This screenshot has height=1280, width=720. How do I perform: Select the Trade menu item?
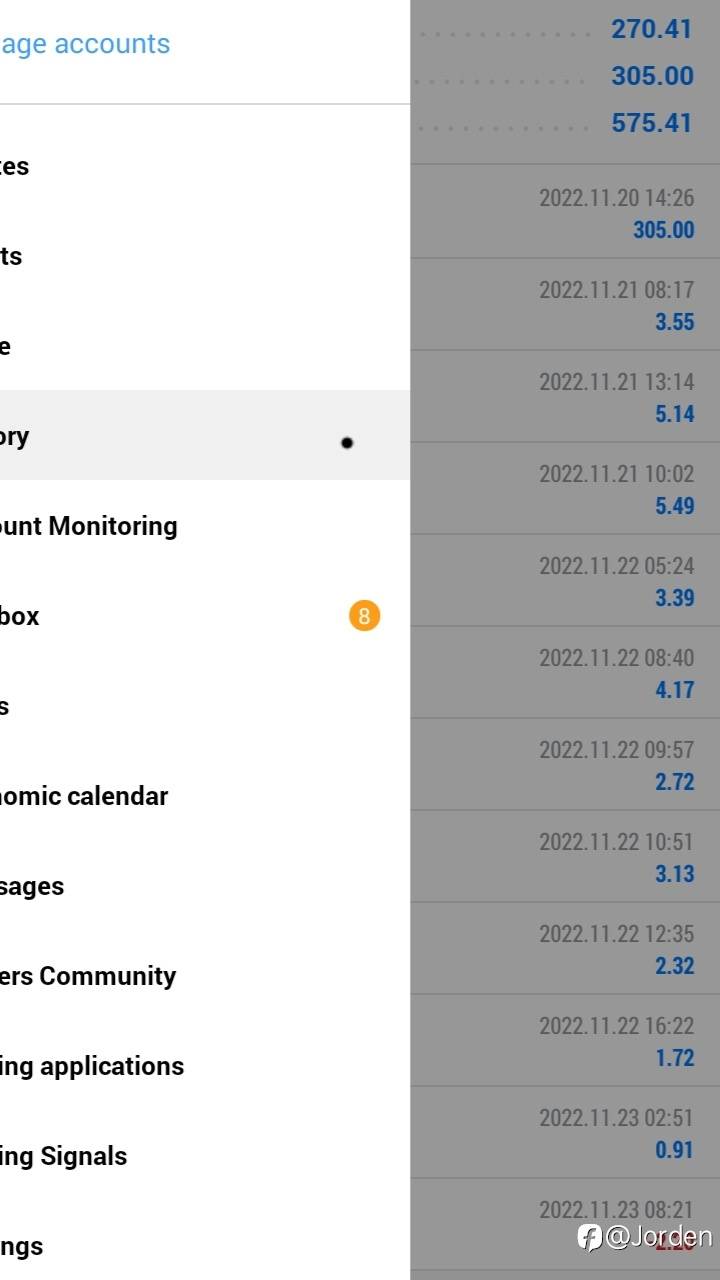click(8, 346)
